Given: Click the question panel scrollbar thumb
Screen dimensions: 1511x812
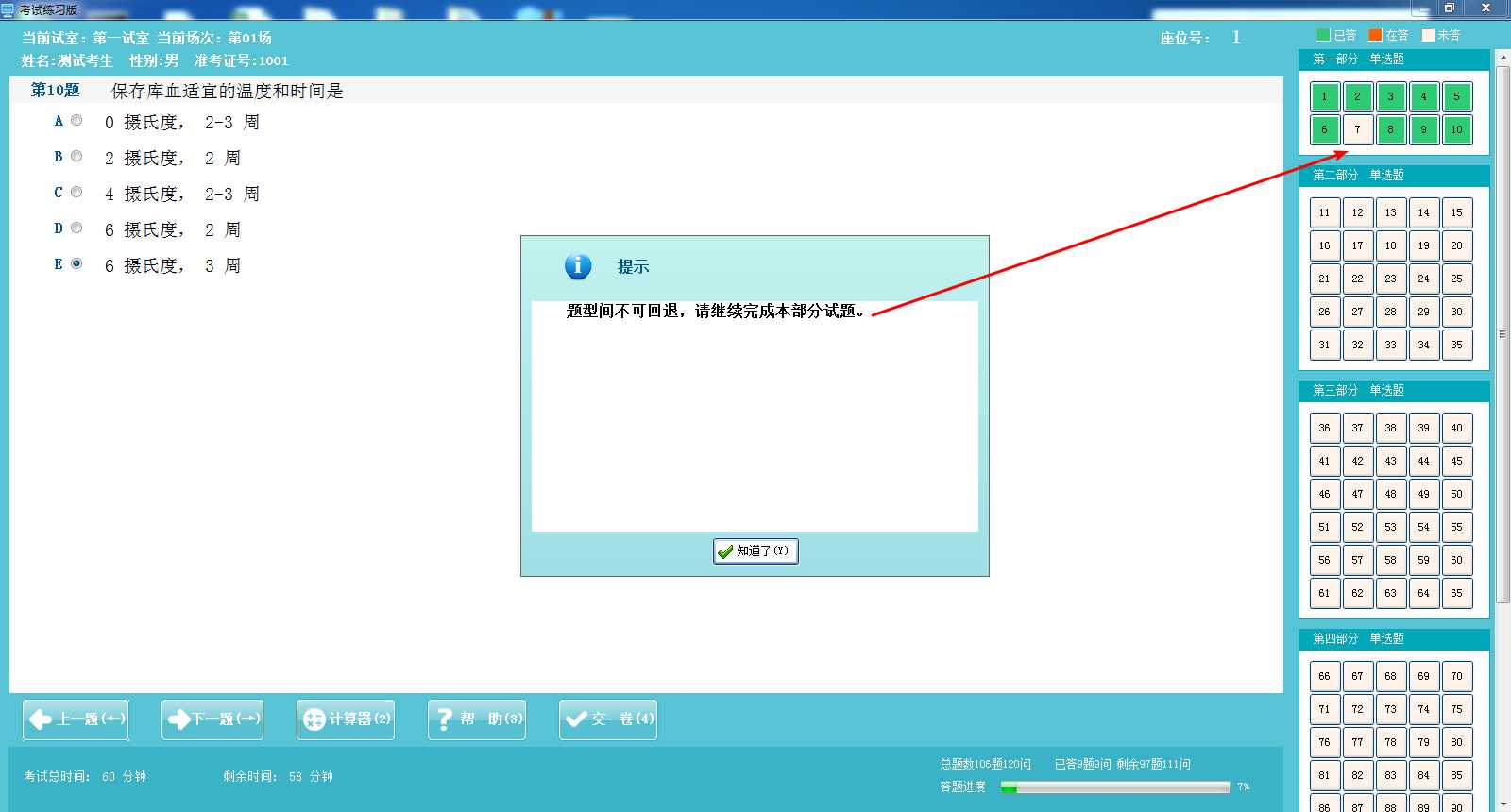Looking at the screenshot, I should point(1503,334).
